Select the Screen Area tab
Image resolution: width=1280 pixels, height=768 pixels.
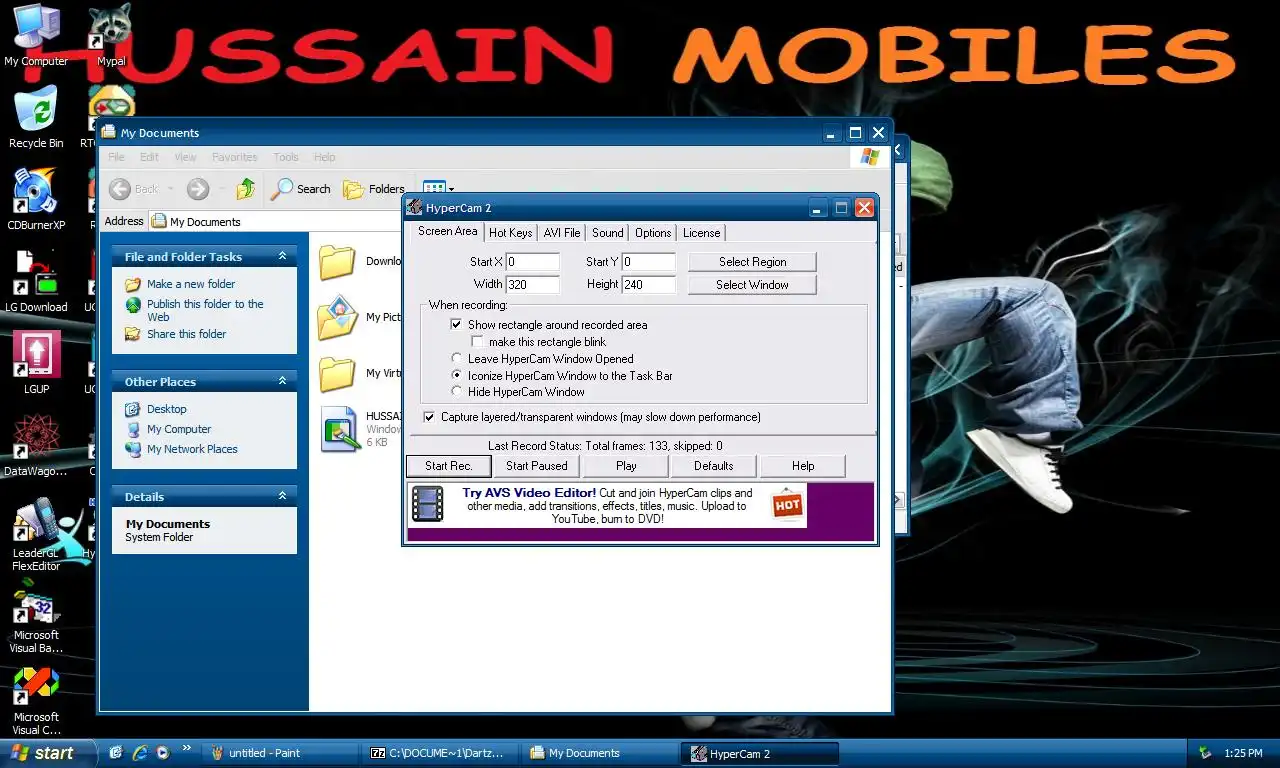(x=447, y=231)
